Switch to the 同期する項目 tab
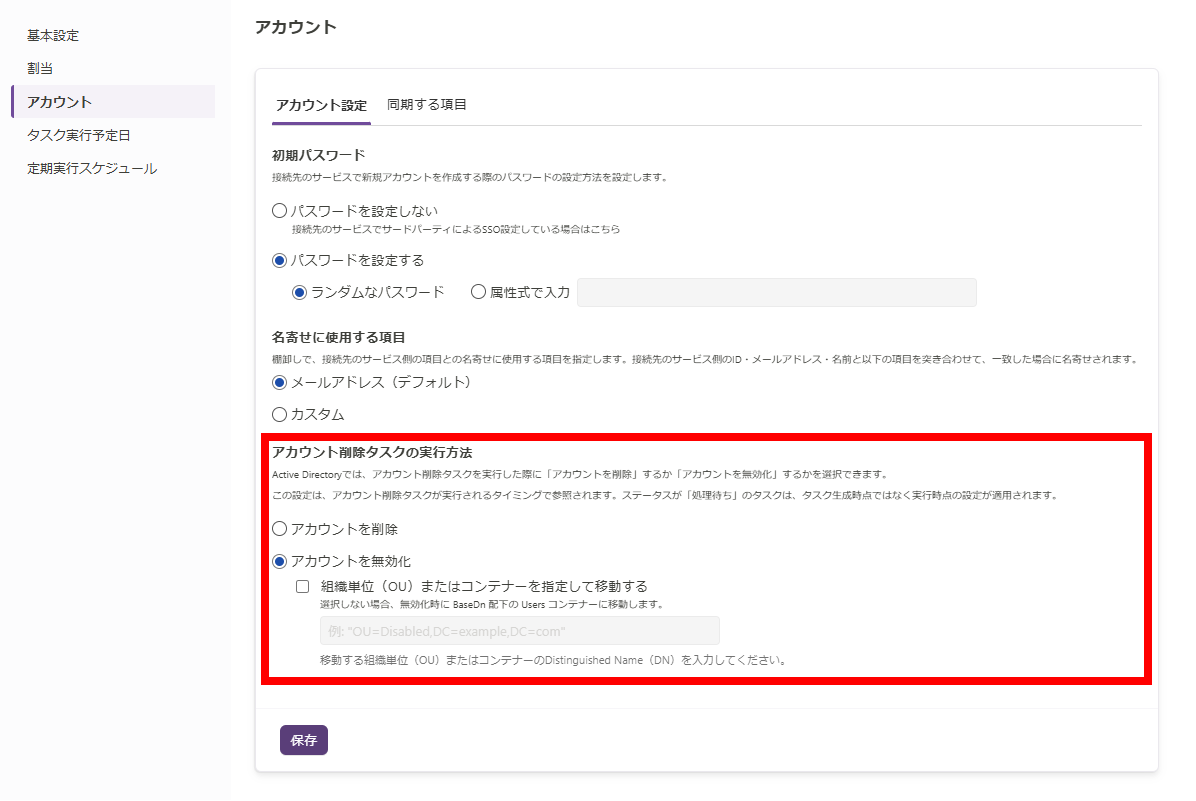Screen dimensions: 1196x801 point(427,105)
